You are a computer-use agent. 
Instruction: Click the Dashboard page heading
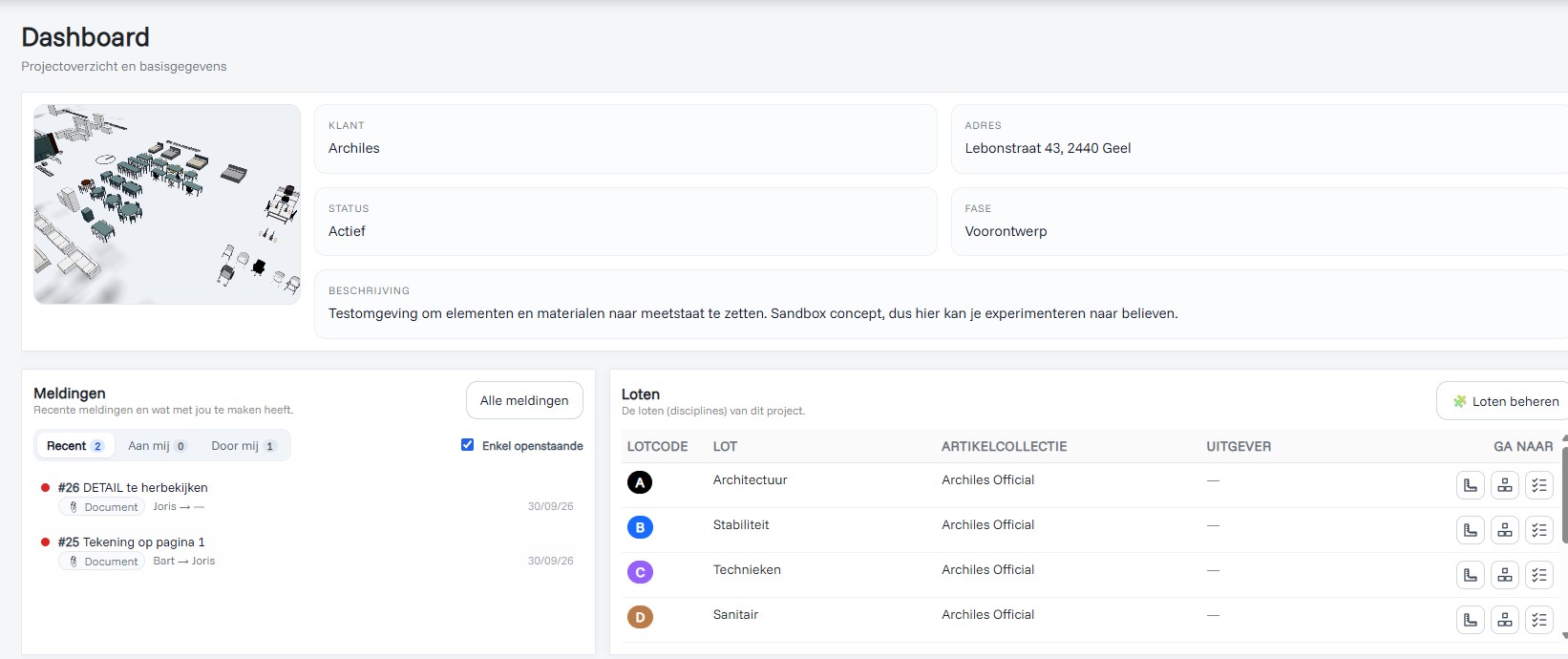(x=85, y=37)
